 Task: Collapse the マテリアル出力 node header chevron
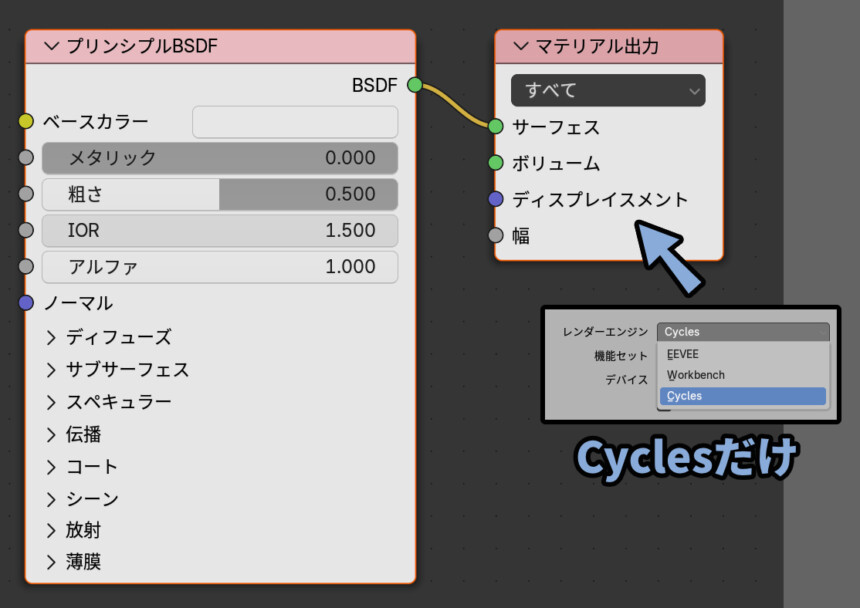coord(520,46)
